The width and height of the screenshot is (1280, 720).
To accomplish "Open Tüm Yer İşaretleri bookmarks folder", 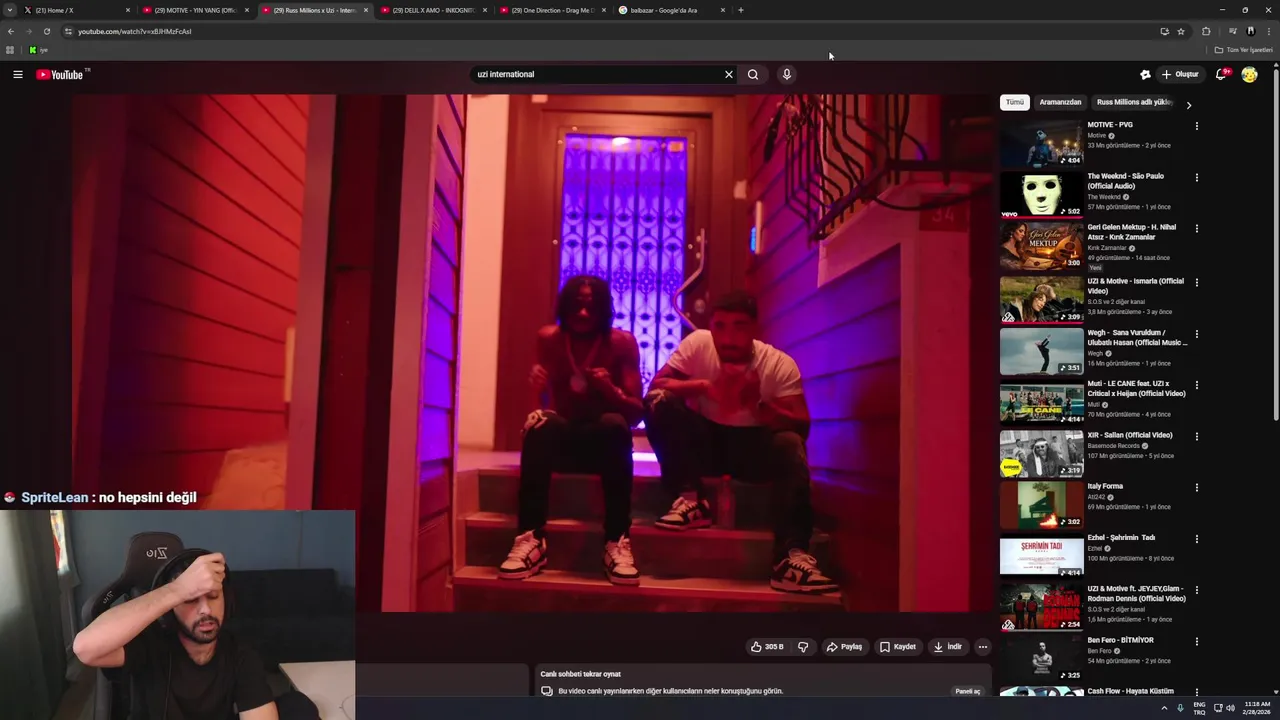I will (1244, 50).
